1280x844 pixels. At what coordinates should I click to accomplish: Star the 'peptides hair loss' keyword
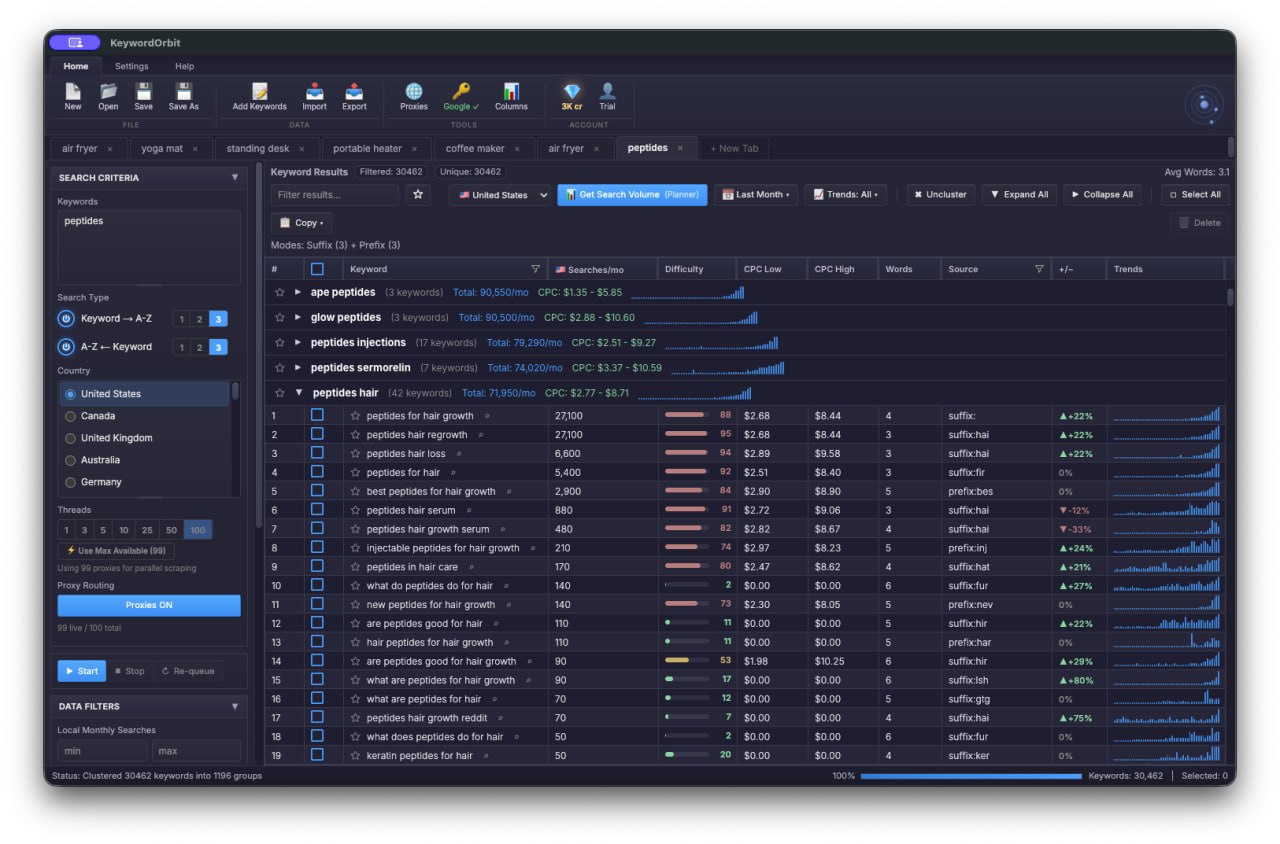tap(355, 454)
